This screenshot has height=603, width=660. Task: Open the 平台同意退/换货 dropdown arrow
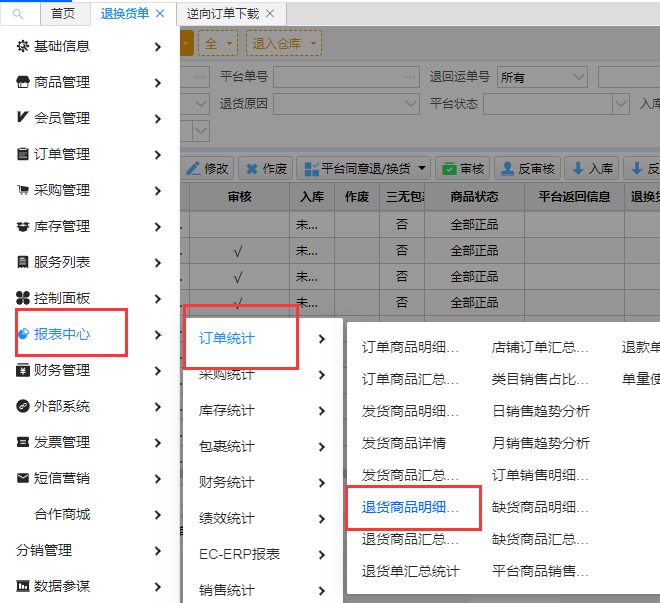pyautogui.click(x=424, y=169)
